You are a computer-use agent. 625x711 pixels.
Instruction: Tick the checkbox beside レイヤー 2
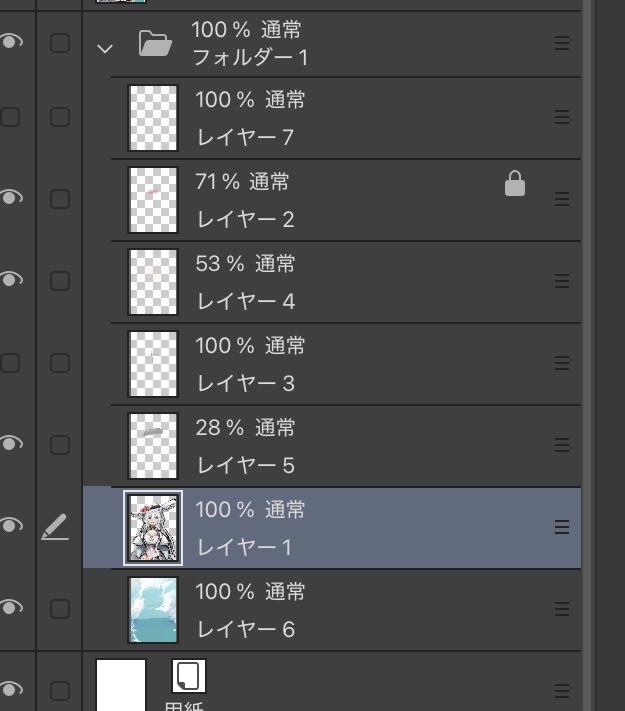tap(60, 199)
